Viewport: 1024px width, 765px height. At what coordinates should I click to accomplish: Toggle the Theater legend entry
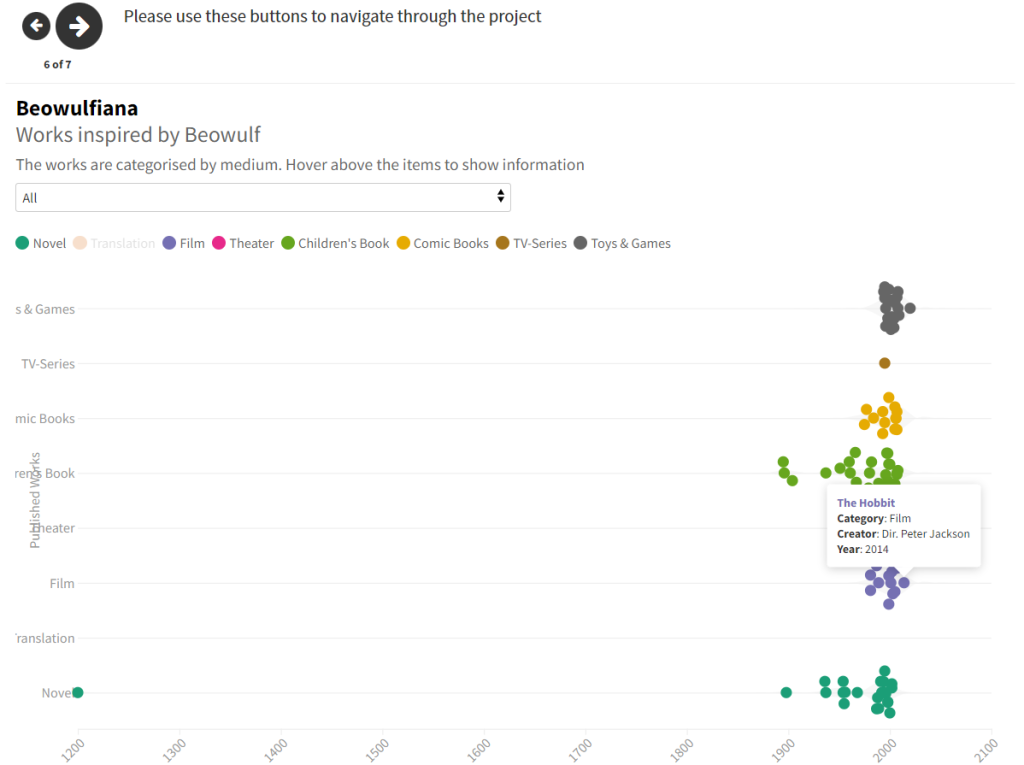(243, 243)
